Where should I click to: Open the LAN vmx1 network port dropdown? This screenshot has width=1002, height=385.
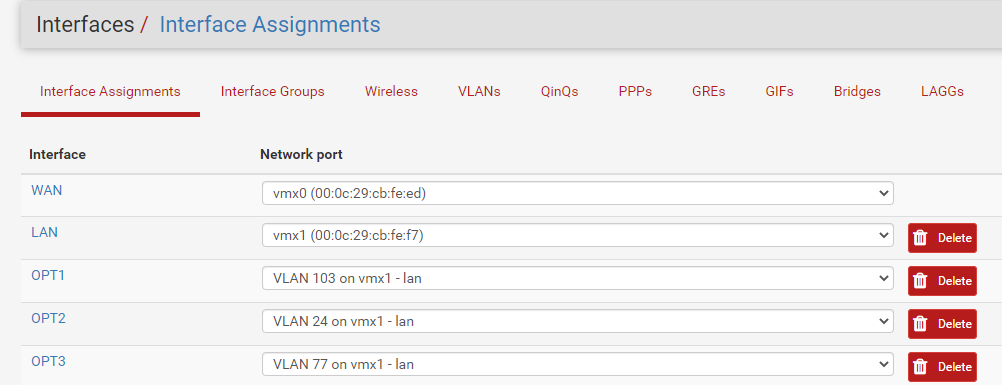578,235
